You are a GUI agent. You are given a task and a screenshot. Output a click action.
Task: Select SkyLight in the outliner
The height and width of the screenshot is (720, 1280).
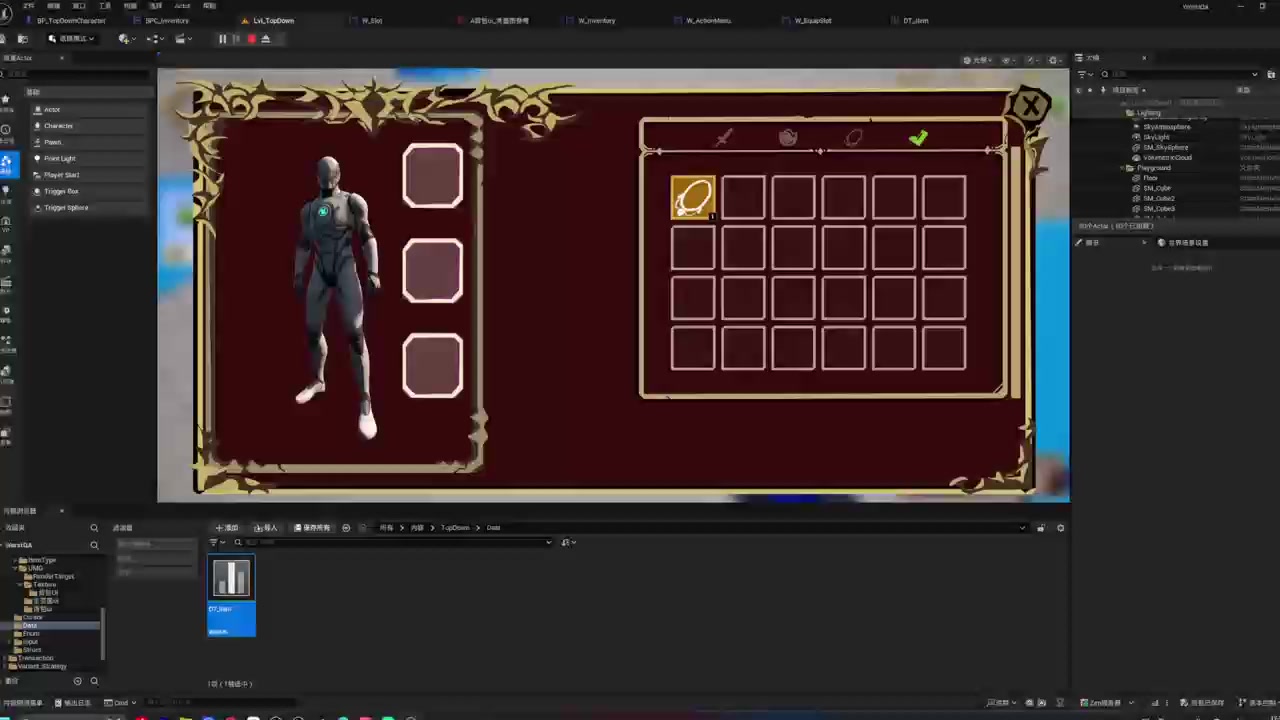pyautogui.click(x=1156, y=137)
